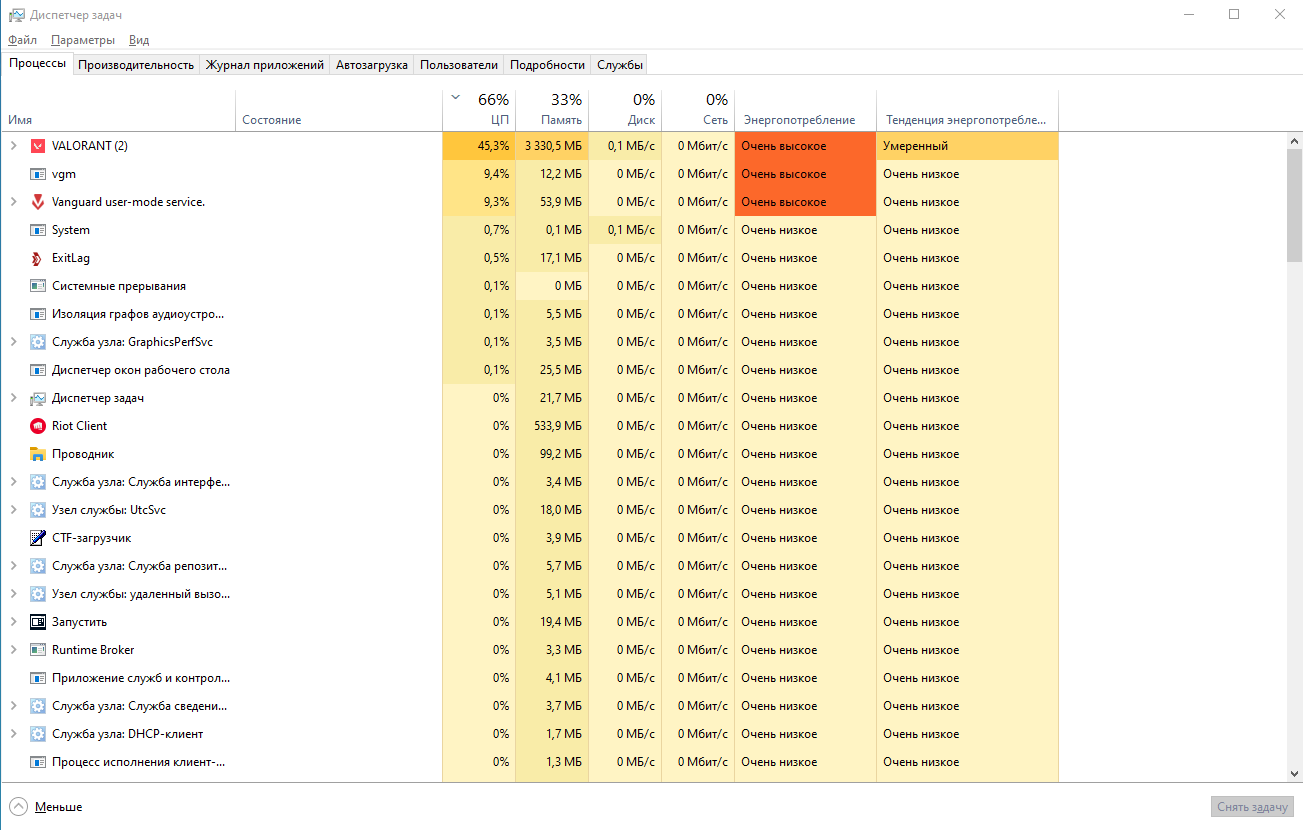Expand the Runtime Broker group
This screenshot has width=1303, height=830.
(13, 650)
